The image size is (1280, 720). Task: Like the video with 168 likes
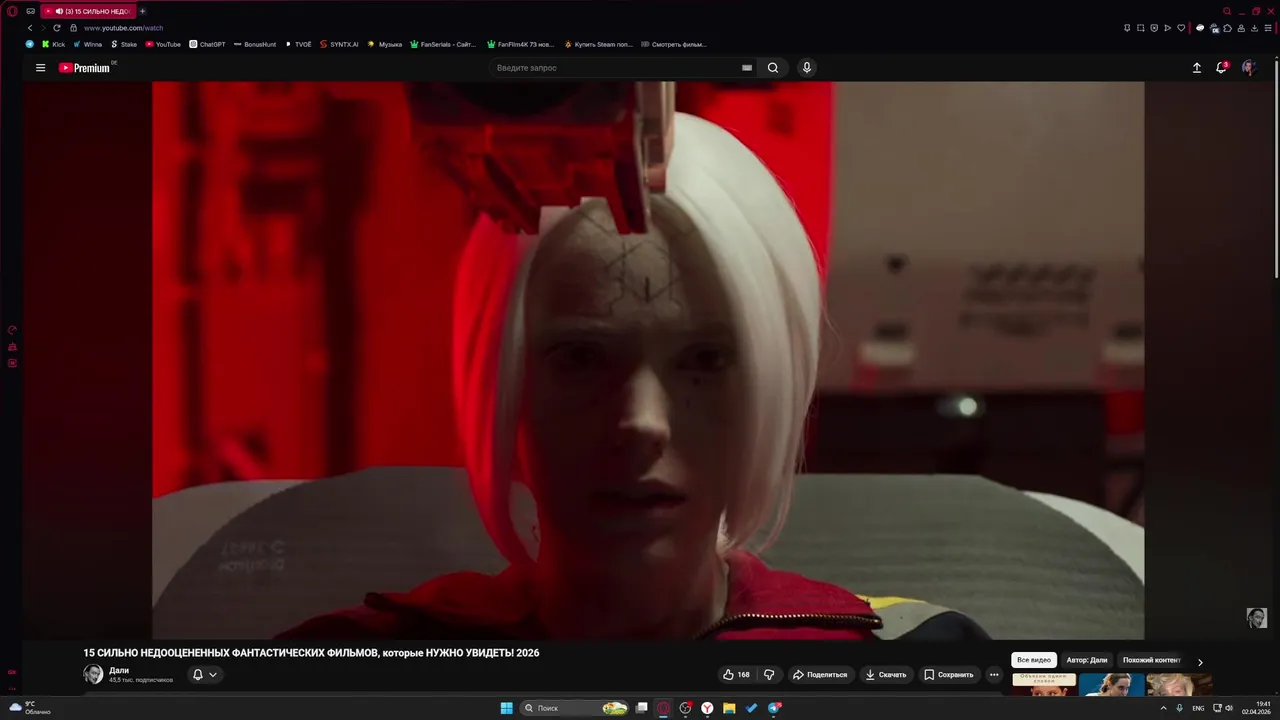[x=736, y=675]
